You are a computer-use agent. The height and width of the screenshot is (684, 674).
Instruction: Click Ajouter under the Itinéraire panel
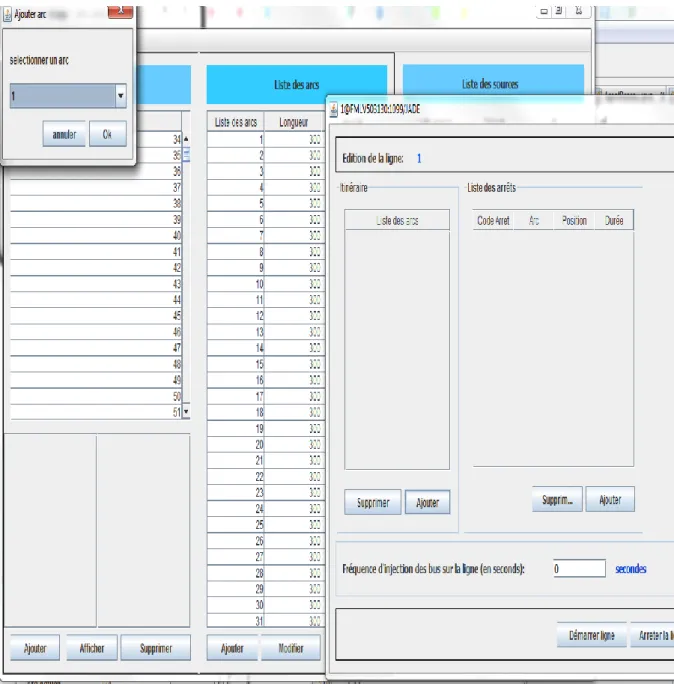pyautogui.click(x=428, y=503)
